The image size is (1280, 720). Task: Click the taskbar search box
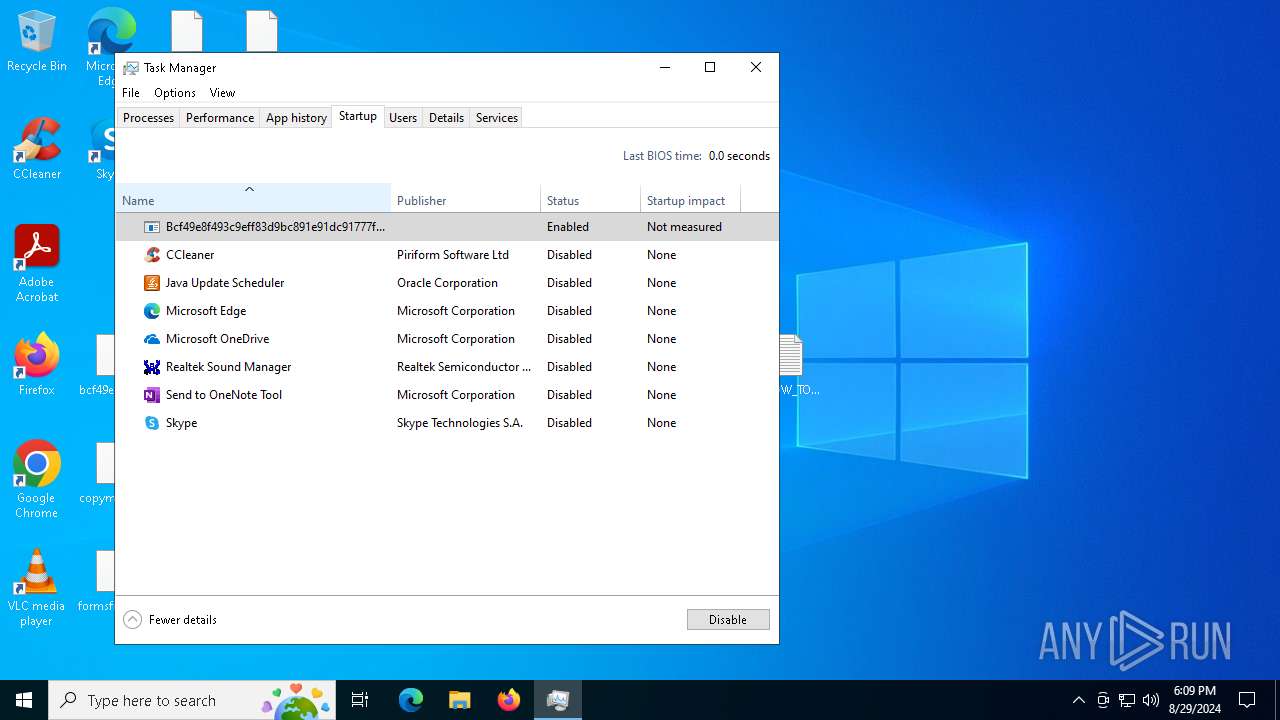193,700
